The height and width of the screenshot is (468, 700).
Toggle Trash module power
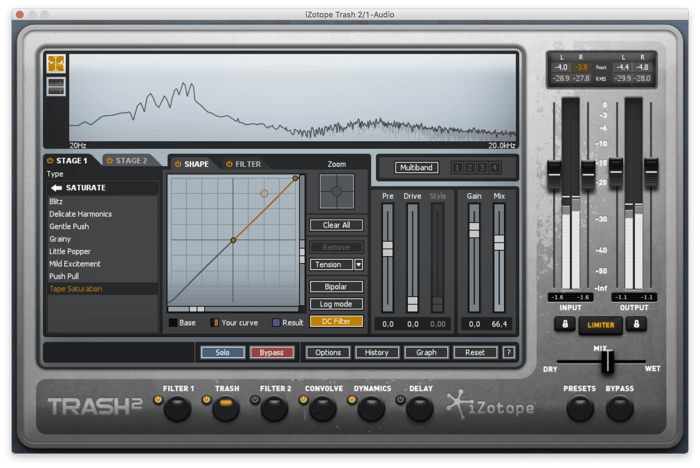(x=206, y=399)
